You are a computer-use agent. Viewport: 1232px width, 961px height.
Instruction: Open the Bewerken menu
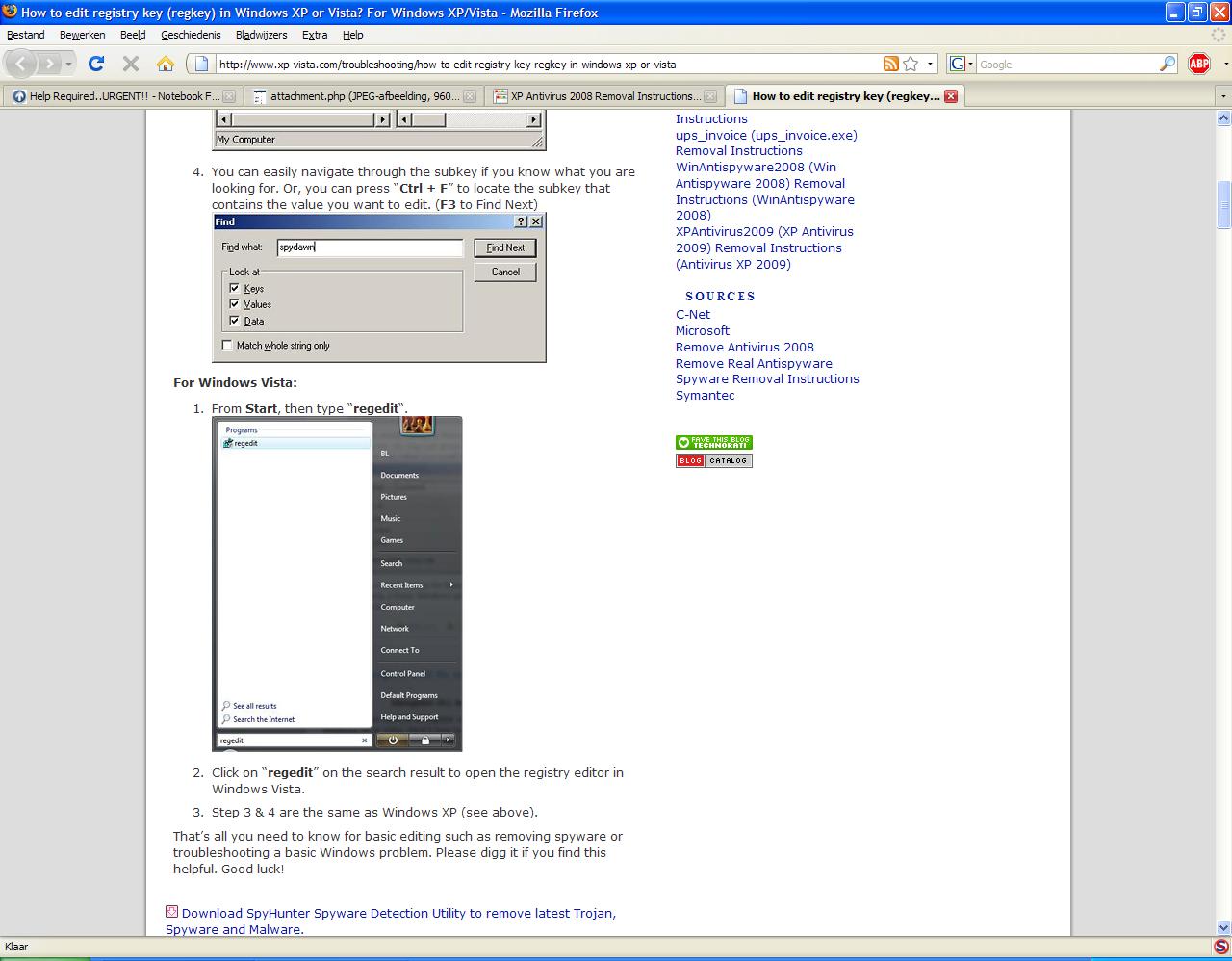(83, 35)
